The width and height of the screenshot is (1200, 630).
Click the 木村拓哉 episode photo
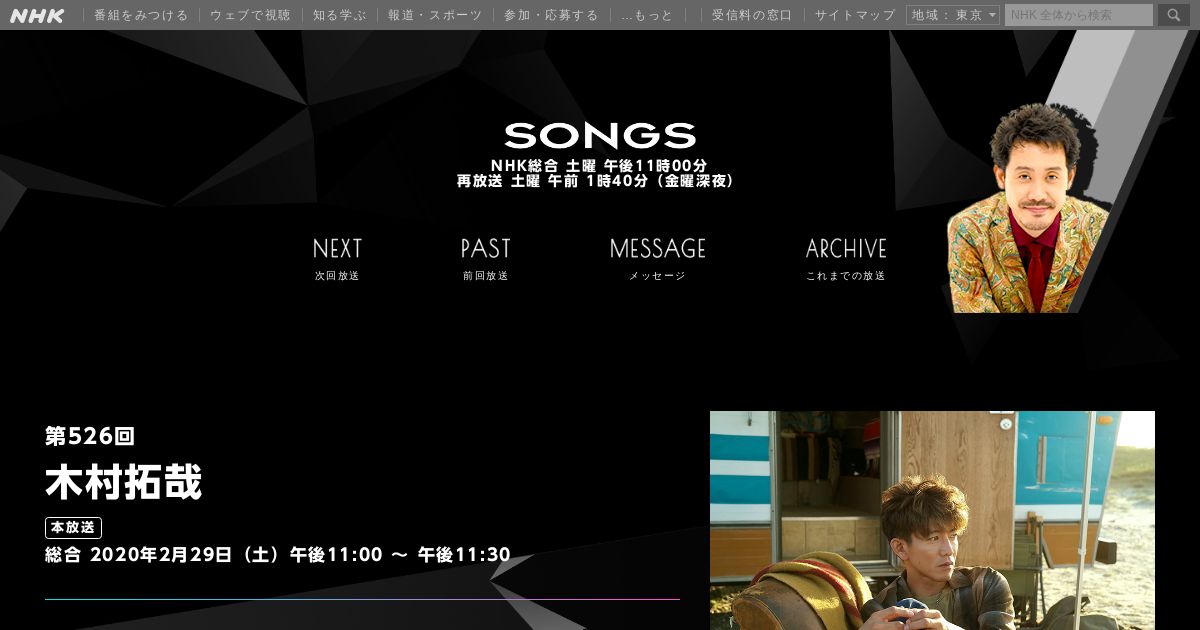[932, 520]
